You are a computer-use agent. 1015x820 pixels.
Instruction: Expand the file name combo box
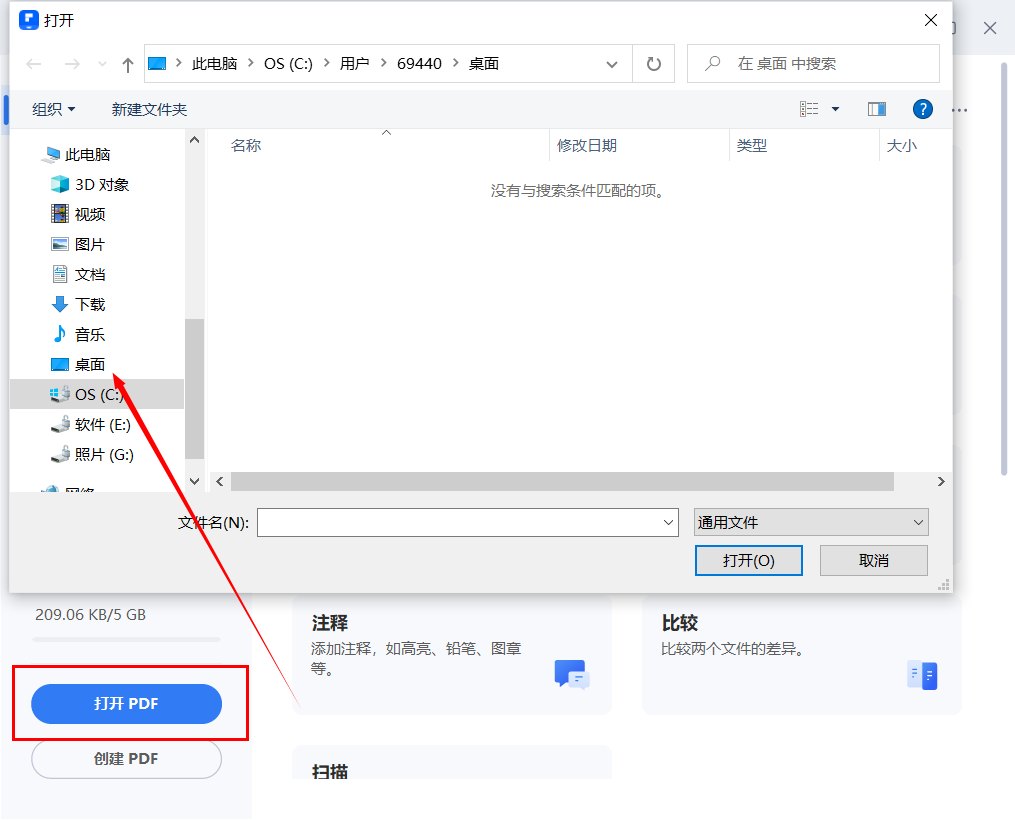pyautogui.click(x=668, y=522)
